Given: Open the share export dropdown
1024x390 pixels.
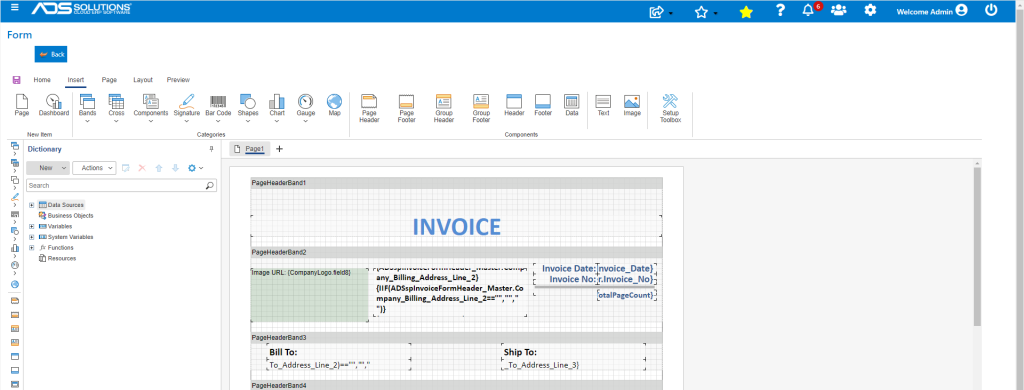Looking at the screenshot, I should 661,11.
